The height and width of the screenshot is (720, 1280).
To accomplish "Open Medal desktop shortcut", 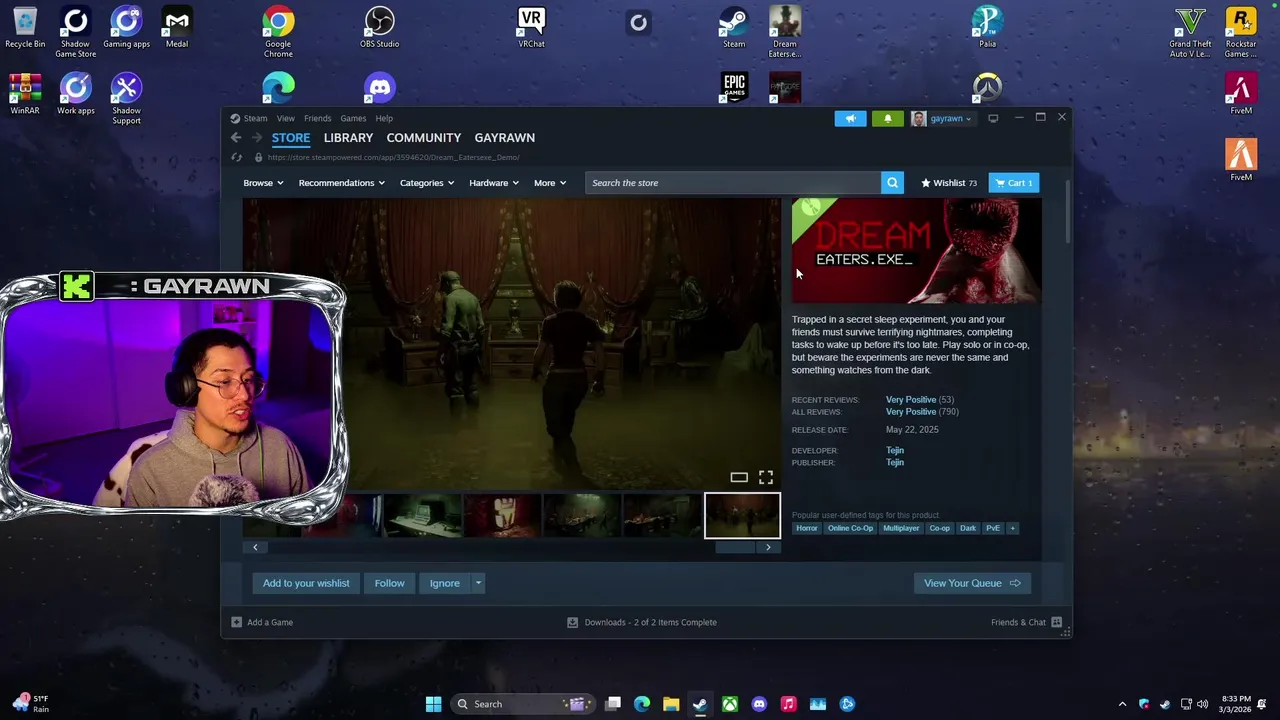I will point(177,27).
